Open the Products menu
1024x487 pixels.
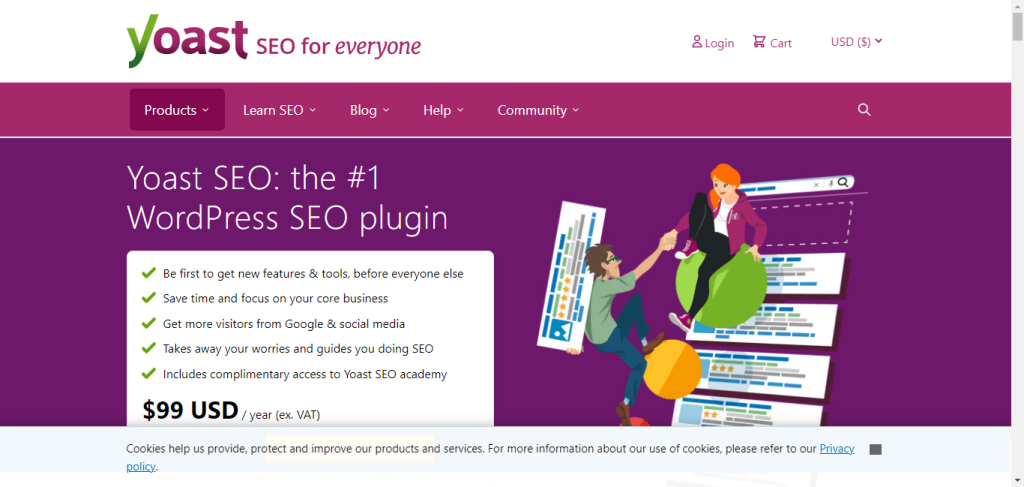[x=177, y=110]
